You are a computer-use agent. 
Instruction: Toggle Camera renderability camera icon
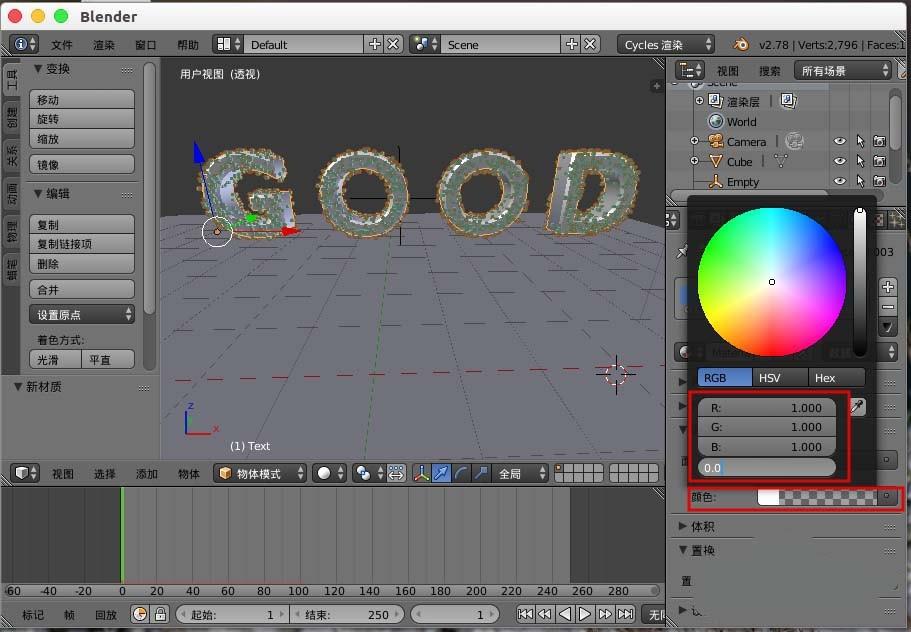click(x=880, y=141)
